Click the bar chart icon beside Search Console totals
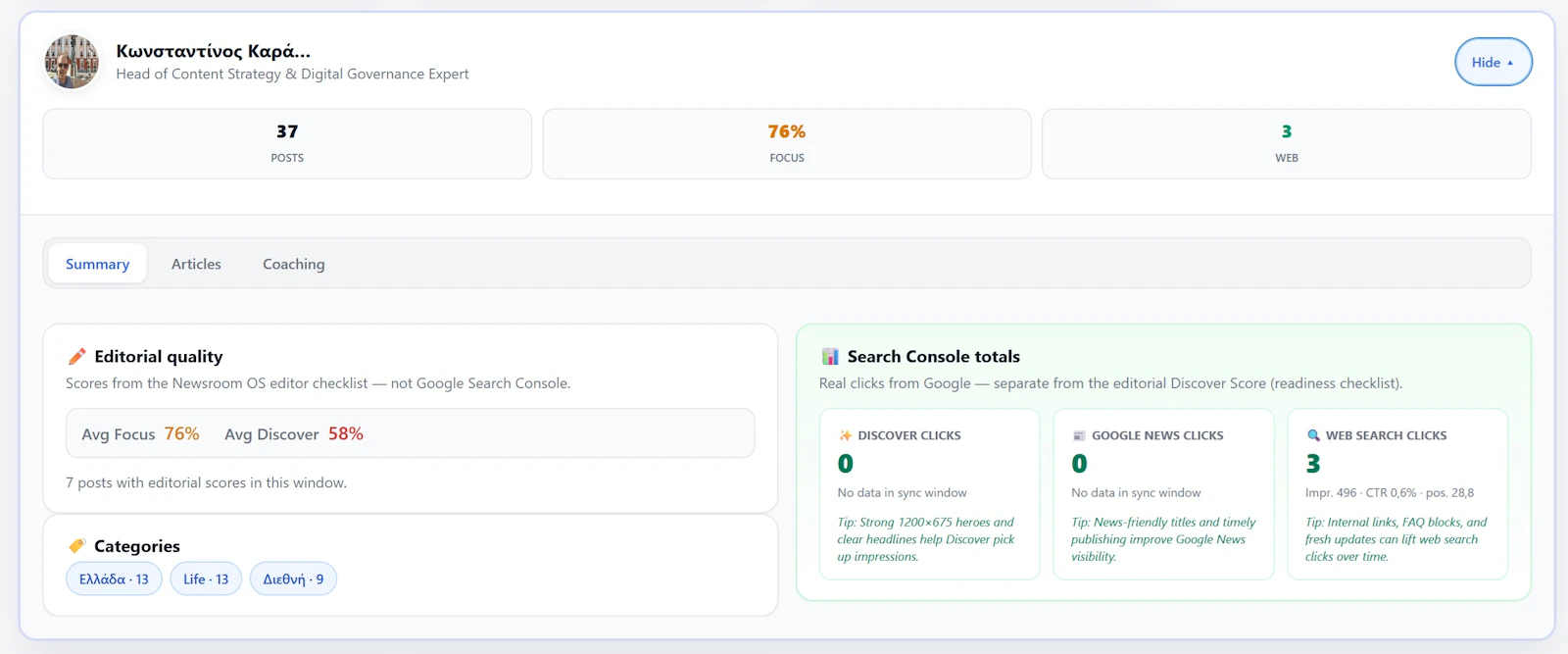Viewport: 1568px width, 654px height. 830,356
